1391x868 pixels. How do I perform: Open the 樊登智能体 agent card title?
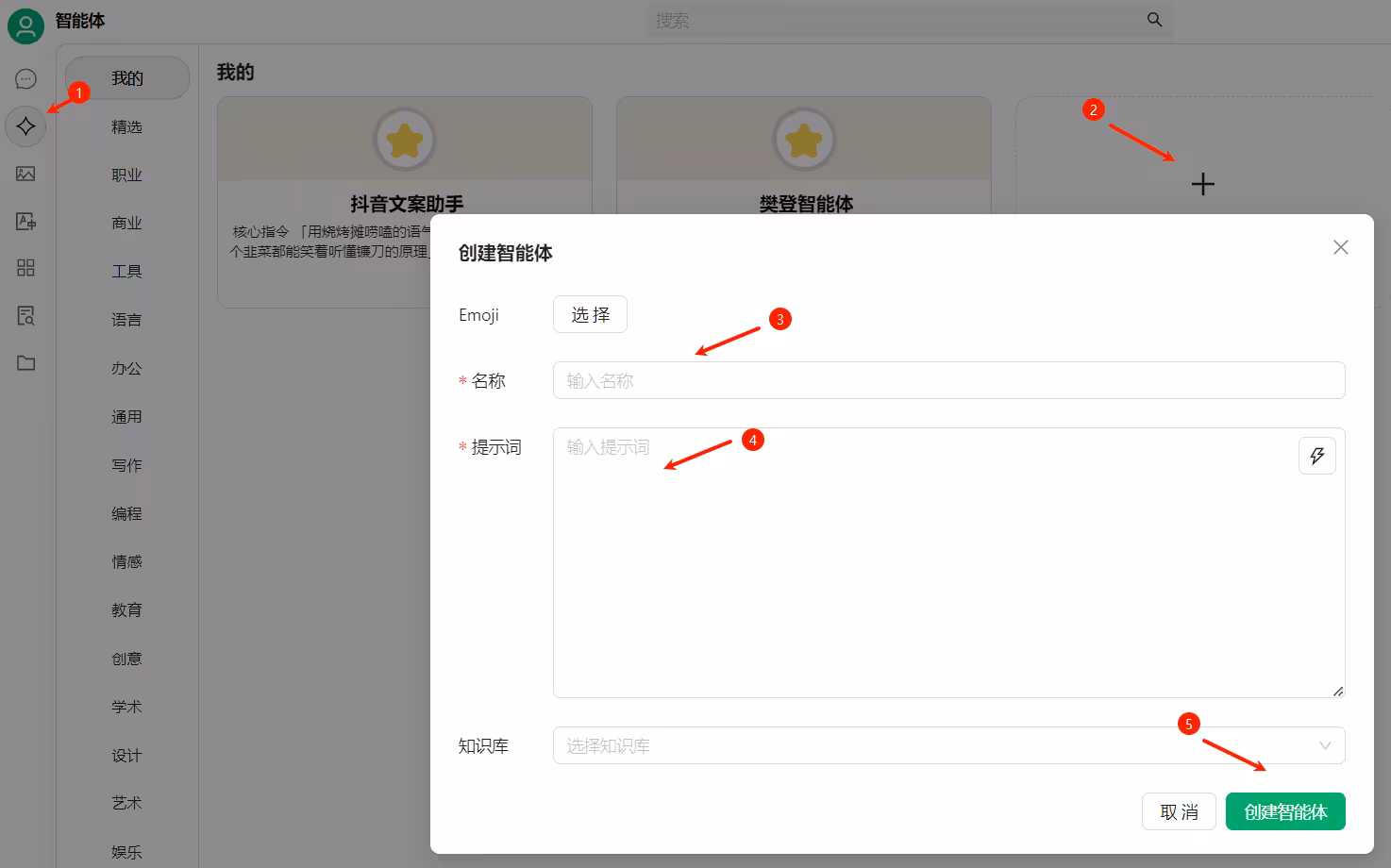[x=806, y=203]
